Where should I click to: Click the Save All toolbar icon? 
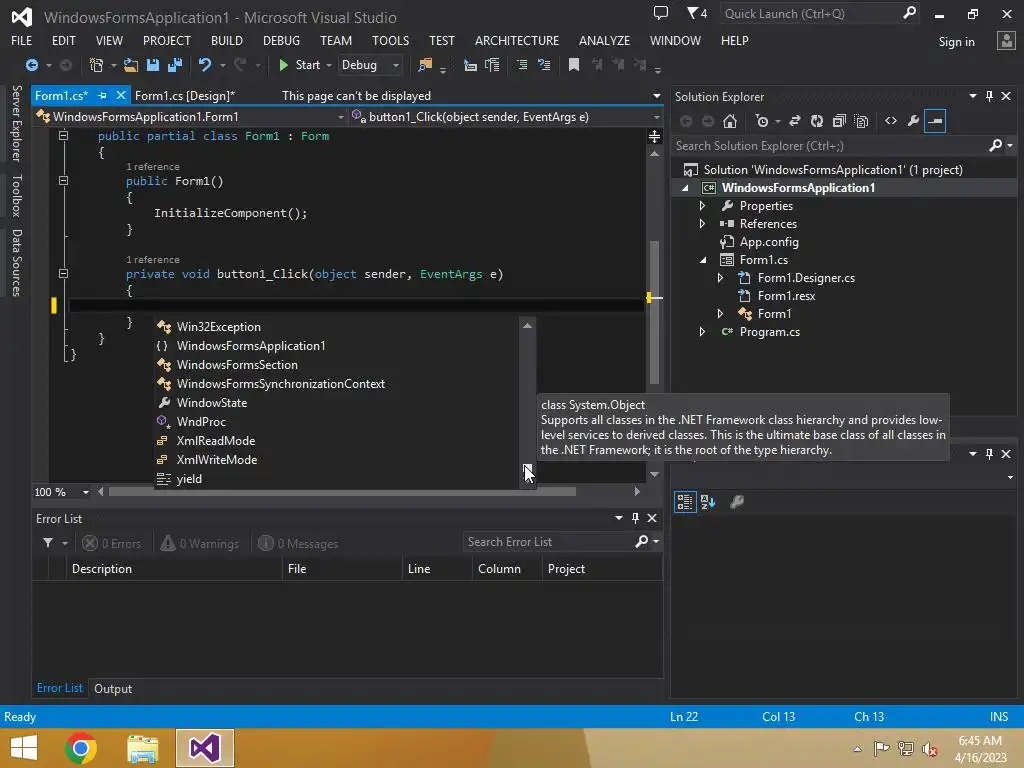pyautogui.click(x=175, y=65)
